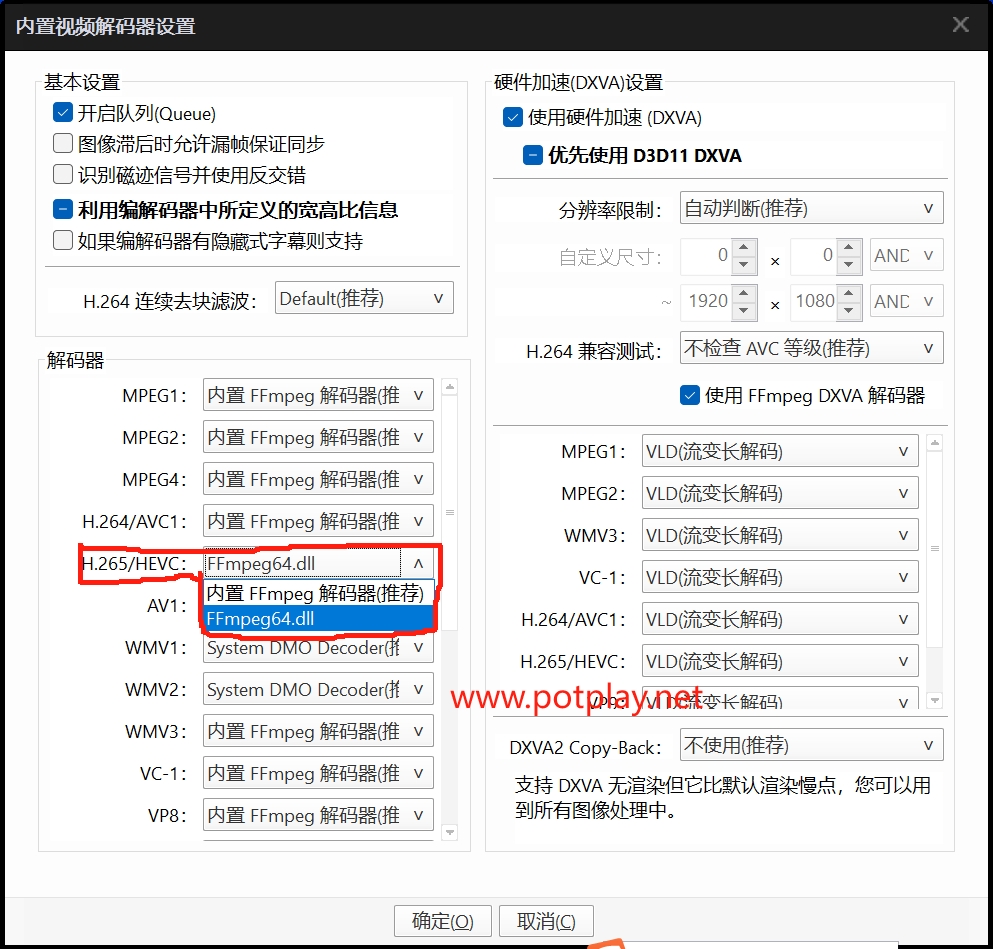Close the 内置视频解码器设置 dialog
Image resolution: width=993 pixels, height=949 pixels.
coord(960,25)
